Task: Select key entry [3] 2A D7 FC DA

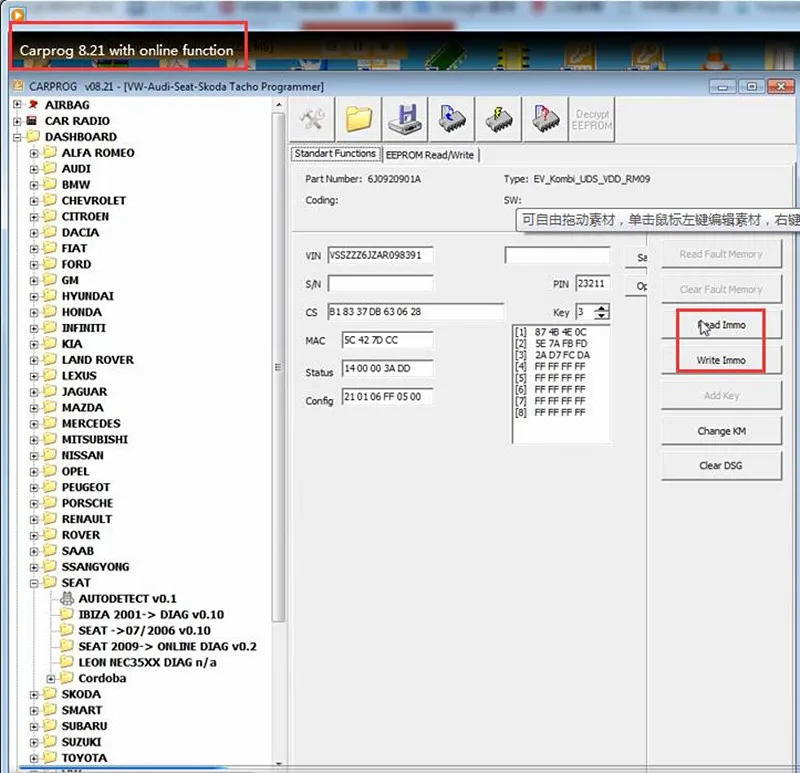Action: tap(552, 355)
